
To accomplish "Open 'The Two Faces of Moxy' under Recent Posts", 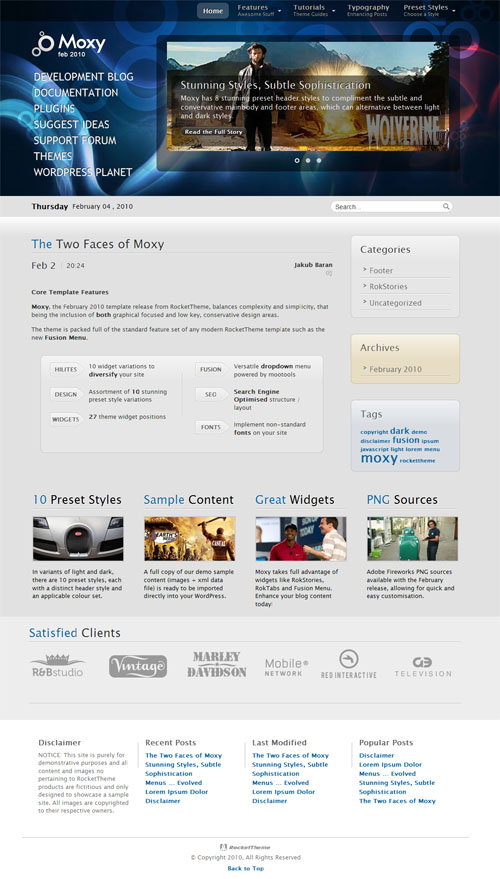I will [183, 756].
